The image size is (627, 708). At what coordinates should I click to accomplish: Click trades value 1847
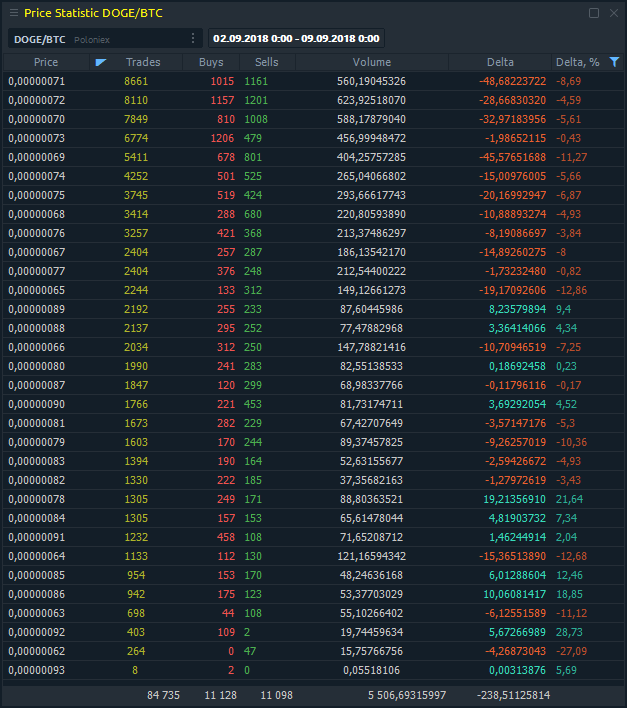point(136,385)
